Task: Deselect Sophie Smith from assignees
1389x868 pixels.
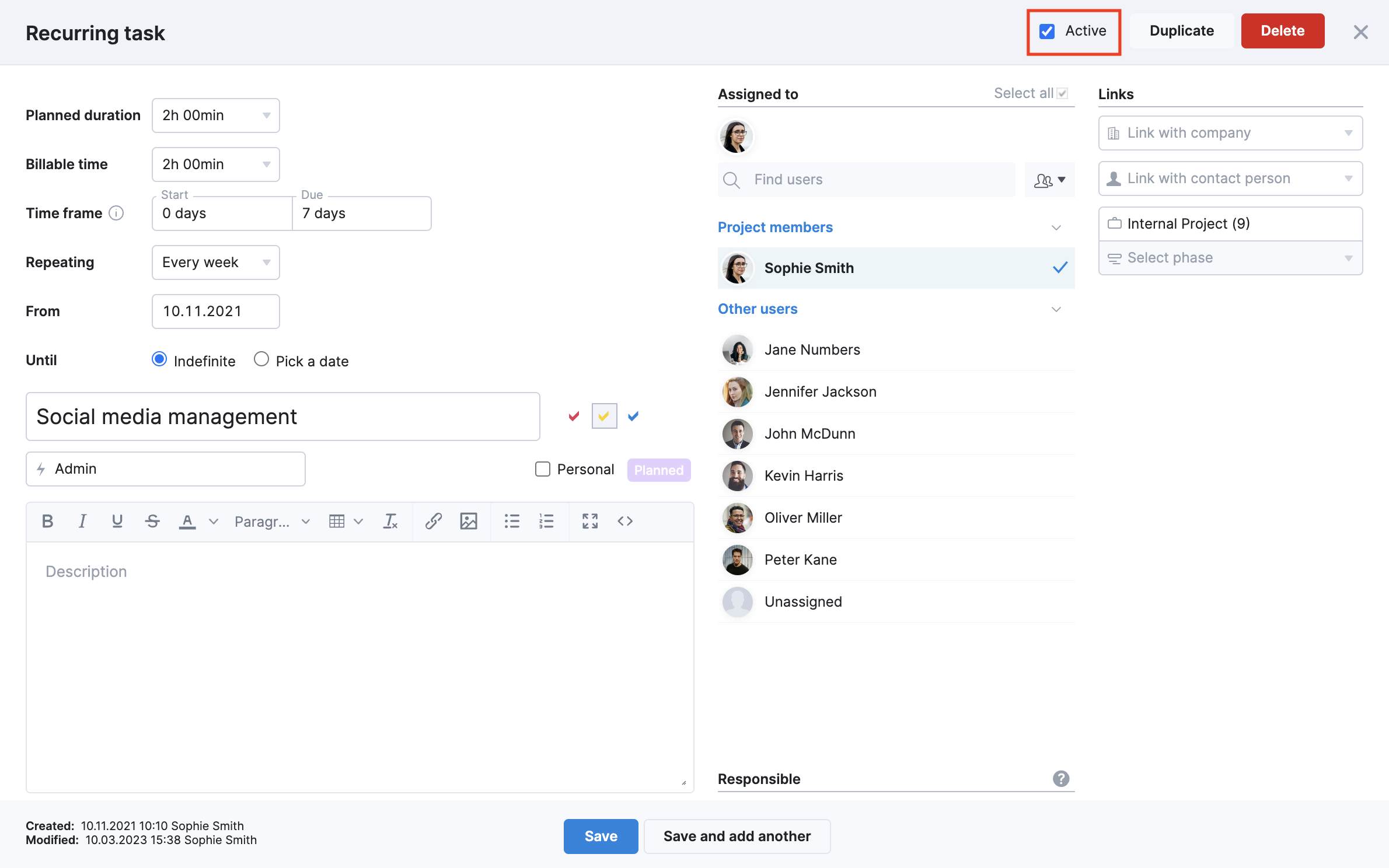Action: click(x=896, y=268)
